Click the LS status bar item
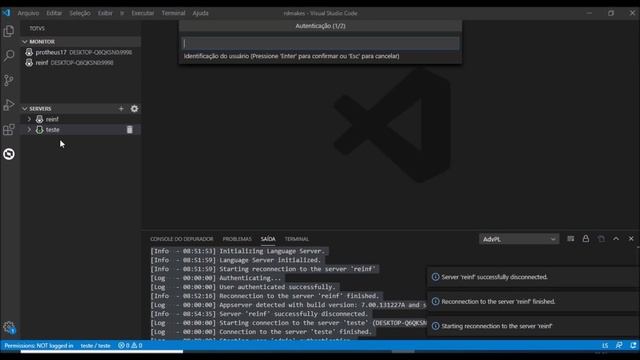Screen dimensions: 640x360 (605, 345)
